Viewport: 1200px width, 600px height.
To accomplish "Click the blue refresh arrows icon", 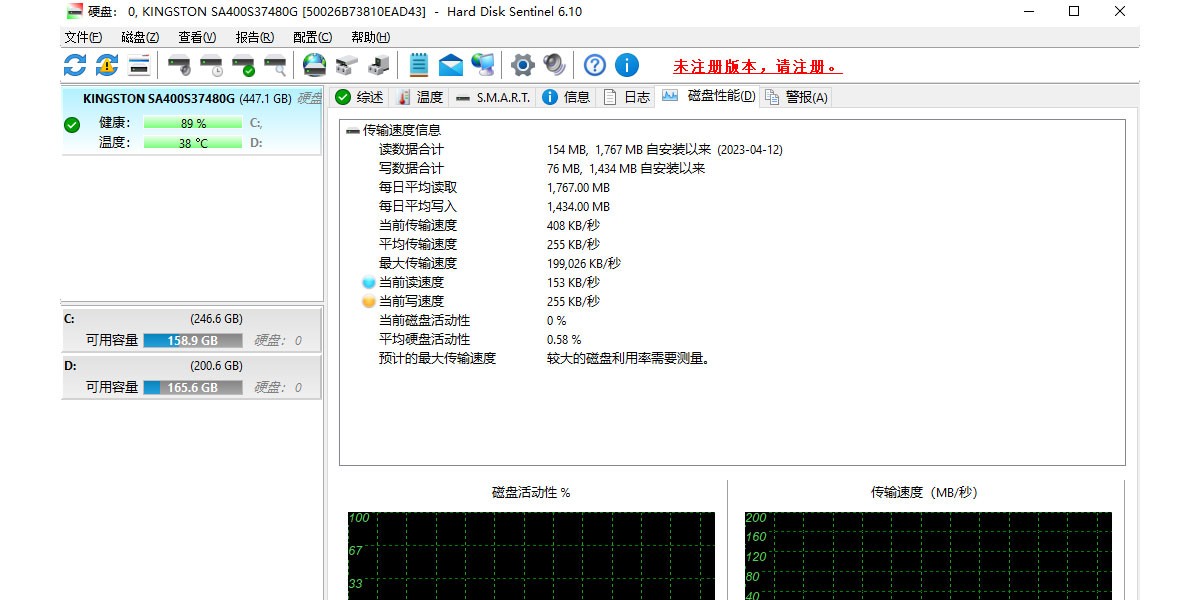I will click(x=75, y=66).
